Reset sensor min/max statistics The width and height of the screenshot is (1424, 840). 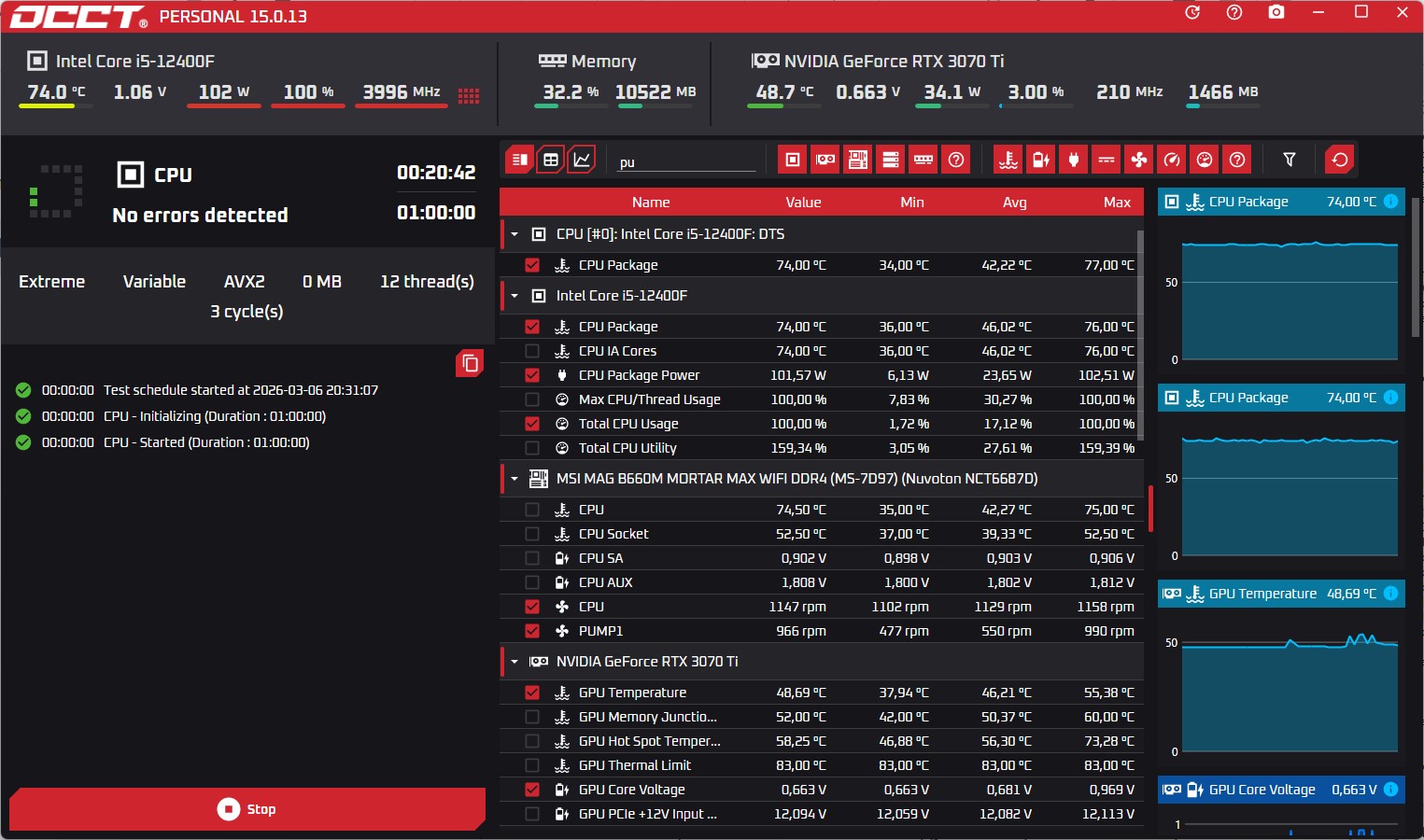(x=1340, y=160)
